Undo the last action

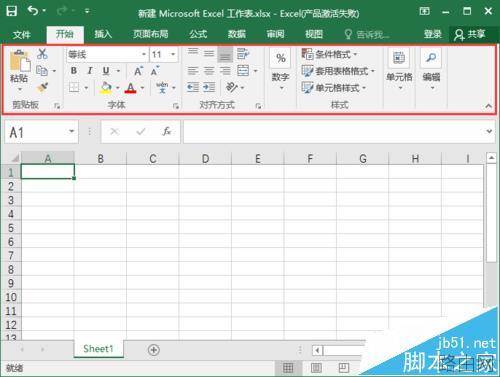[33, 11]
